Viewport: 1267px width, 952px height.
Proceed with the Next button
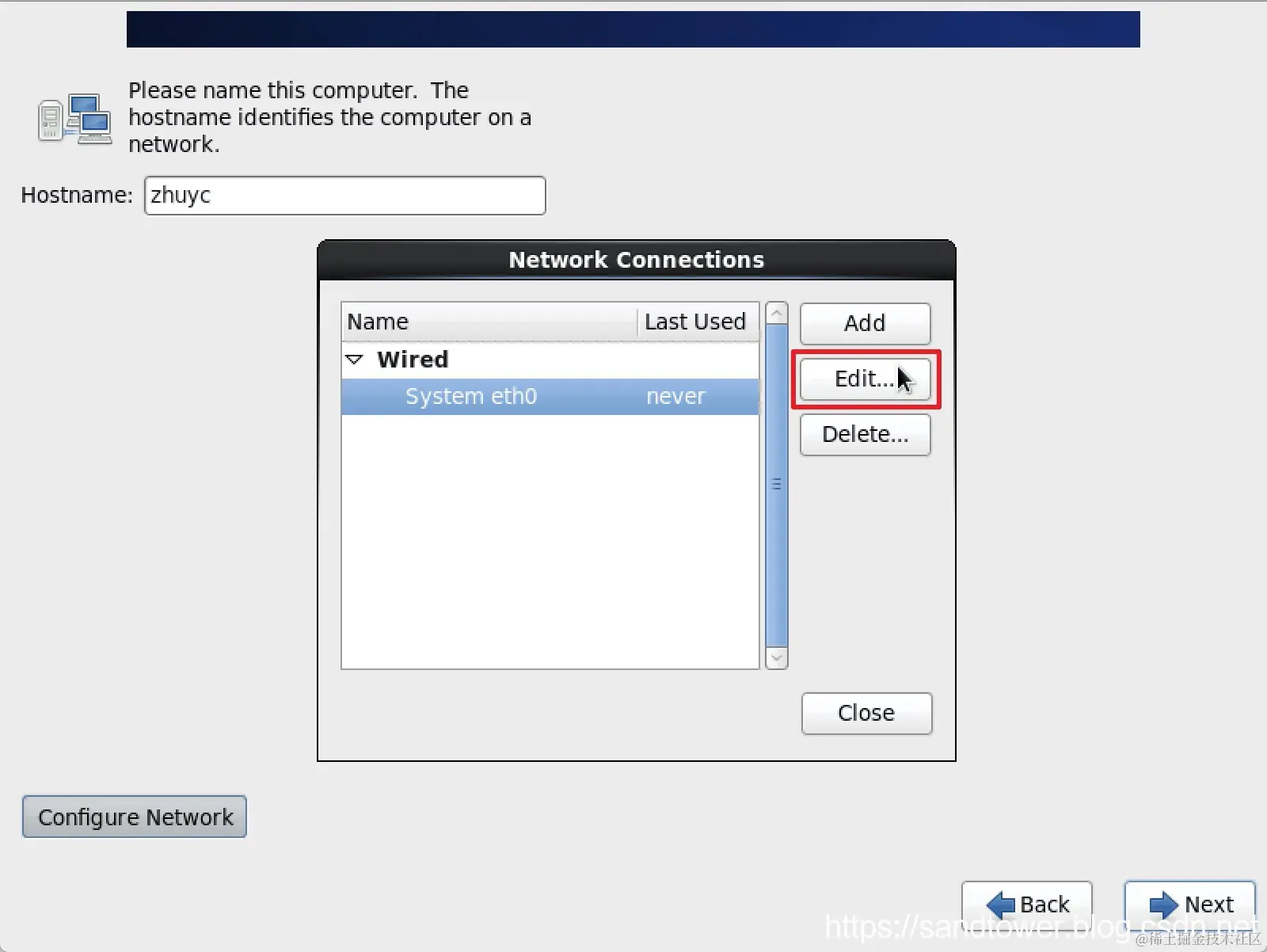coord(1190,904)
